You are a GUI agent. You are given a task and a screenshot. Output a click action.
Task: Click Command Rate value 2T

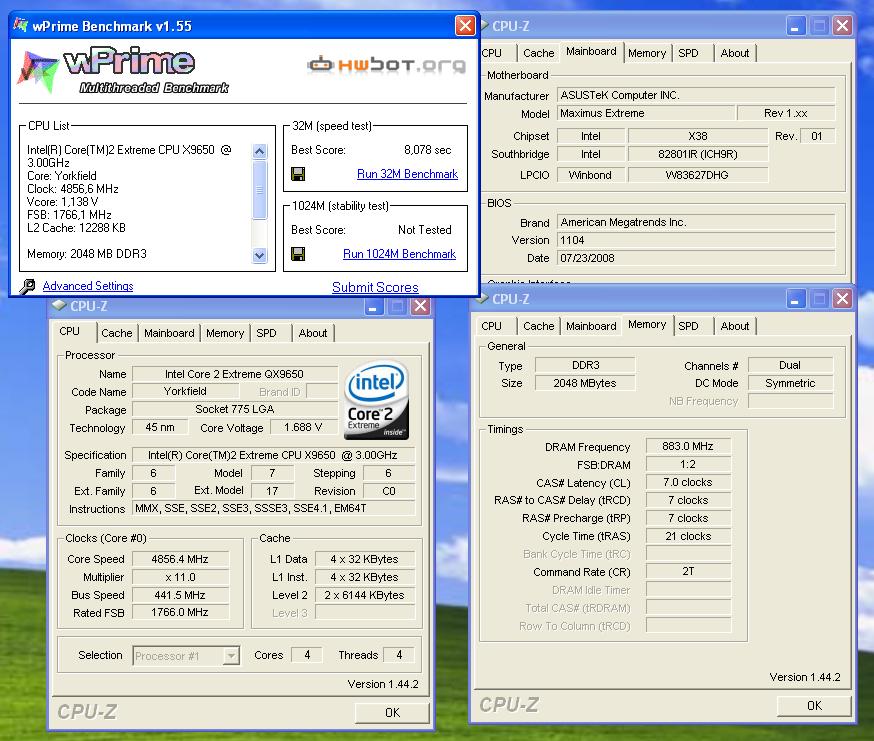688,572
